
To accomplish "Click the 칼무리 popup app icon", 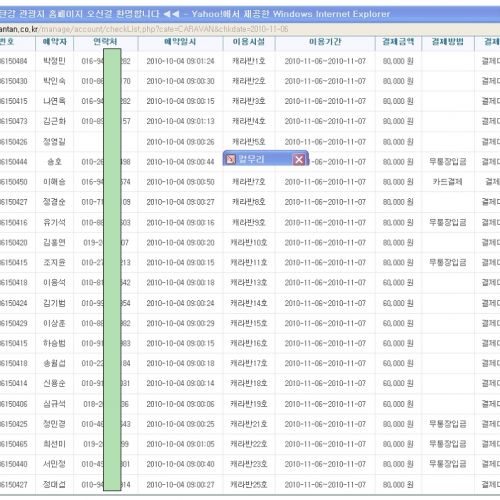I will click(231, 159).
